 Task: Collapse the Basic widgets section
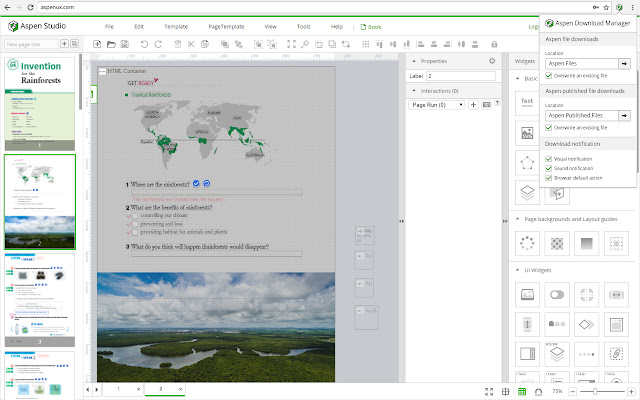click(518, 78)
